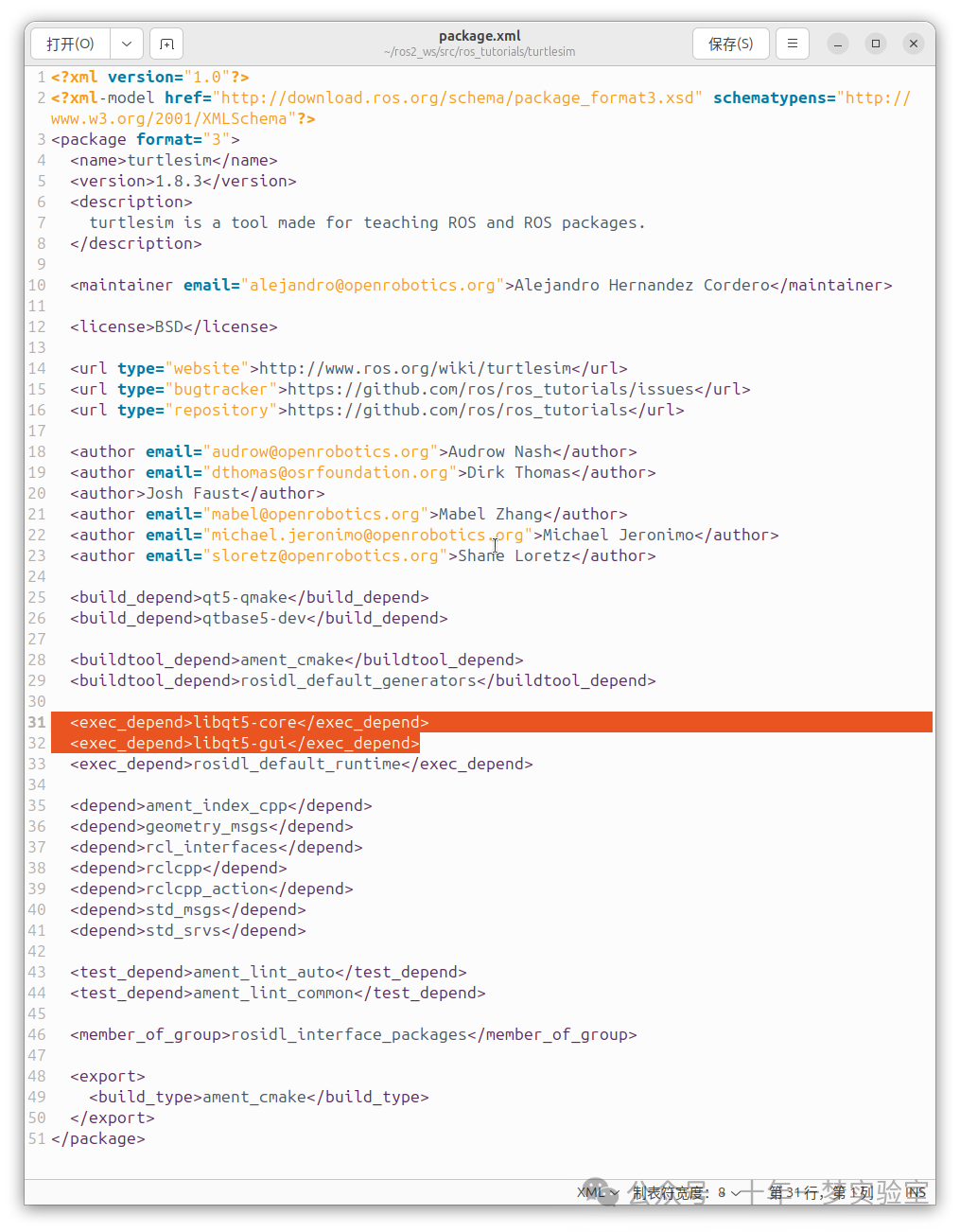Screen dimensions: 960x1232
Task: Click the Dirk Thomas author line
Action: coord(363,472)
